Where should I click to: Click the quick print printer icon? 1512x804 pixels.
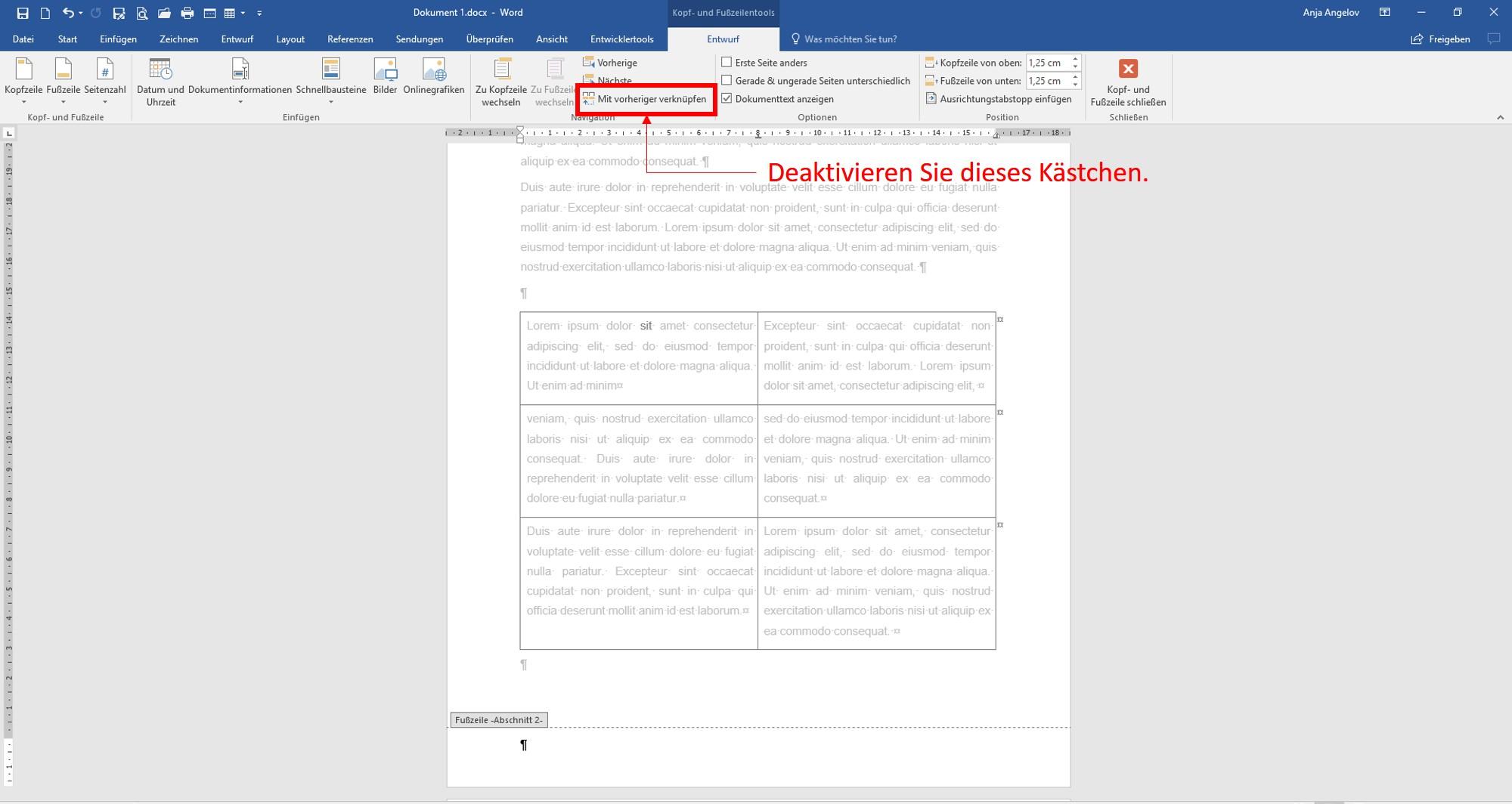(187, 13)
